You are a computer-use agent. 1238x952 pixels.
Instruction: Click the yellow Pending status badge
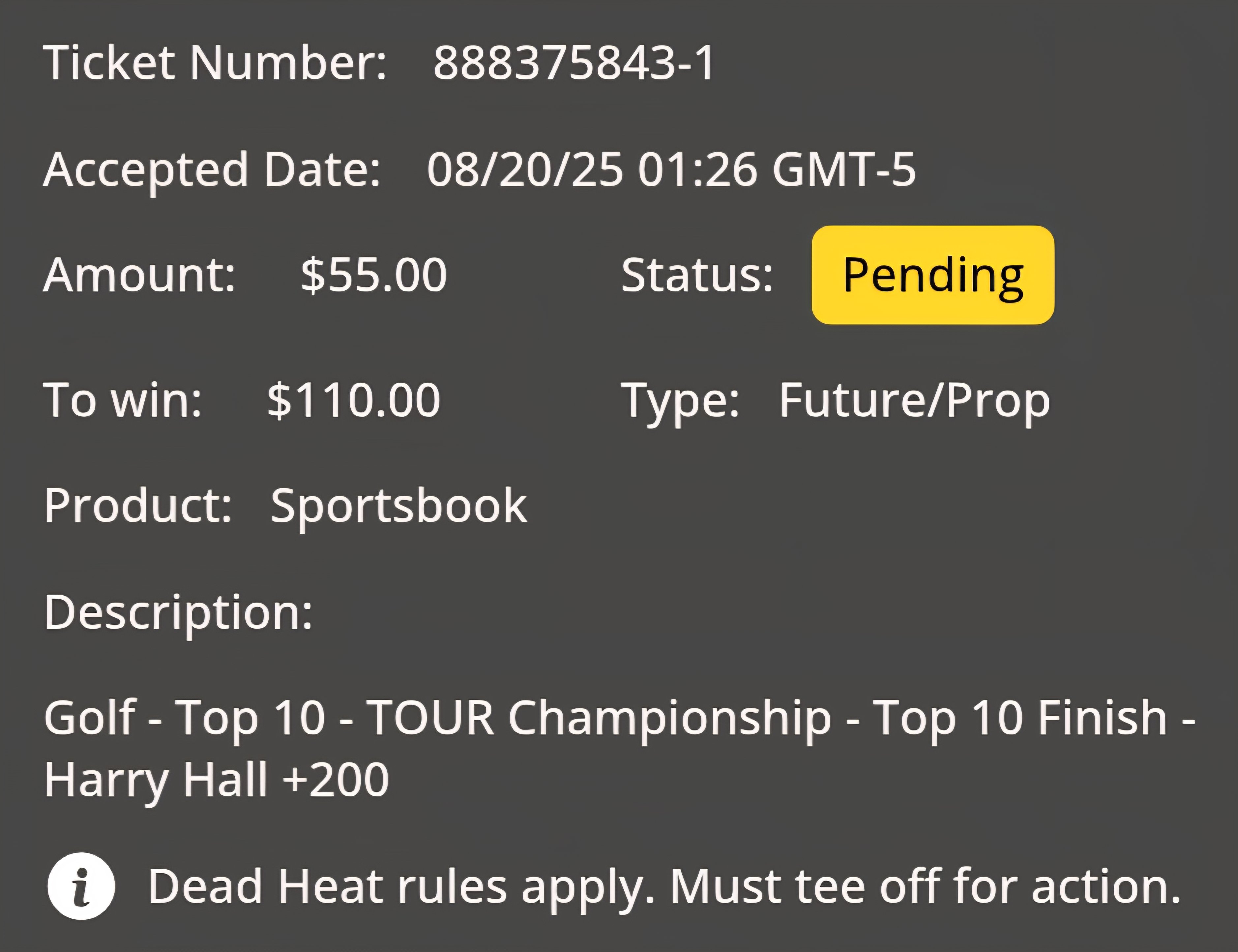pos(932,275)
